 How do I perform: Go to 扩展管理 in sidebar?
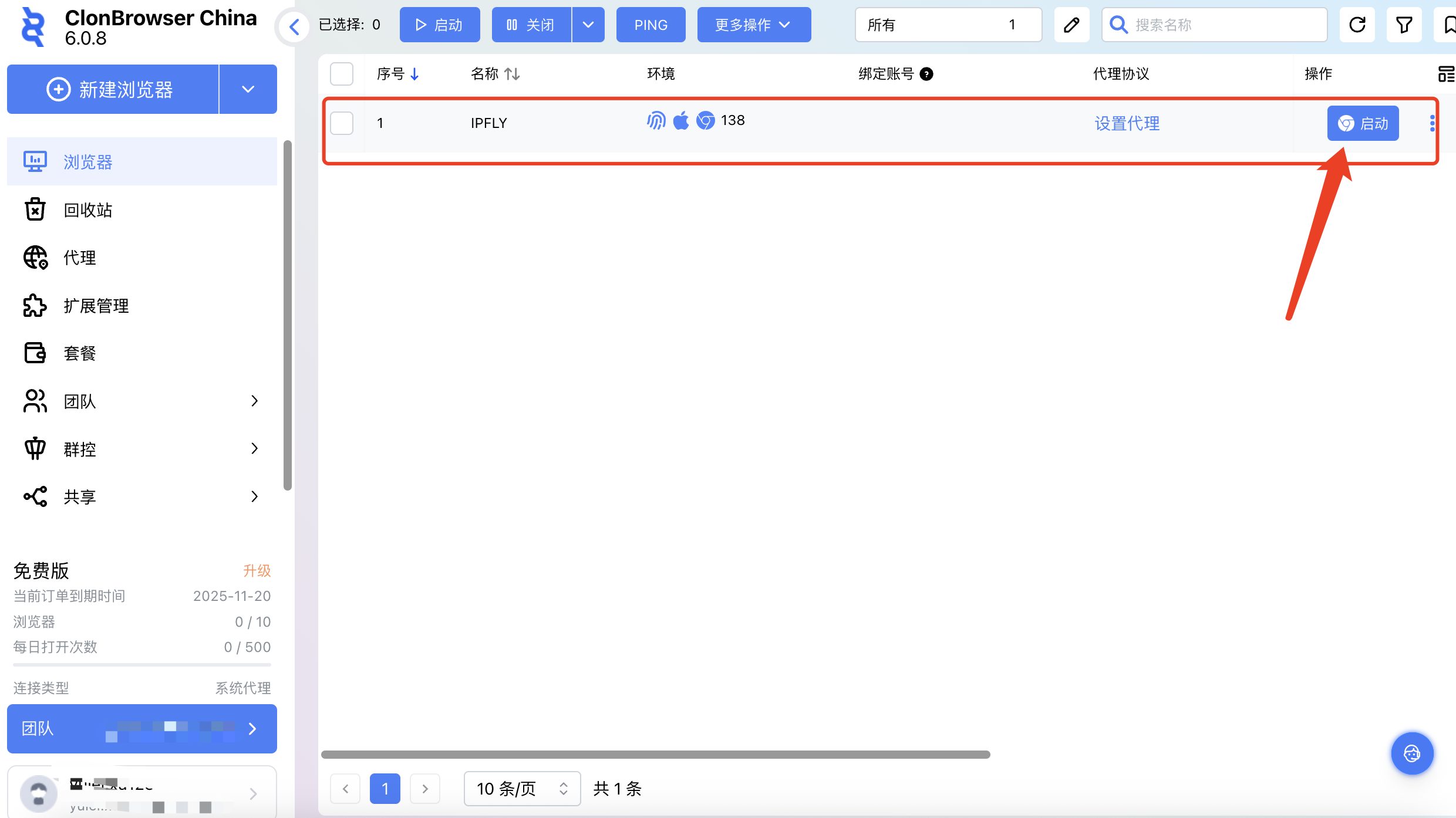[x=96, y=306]
